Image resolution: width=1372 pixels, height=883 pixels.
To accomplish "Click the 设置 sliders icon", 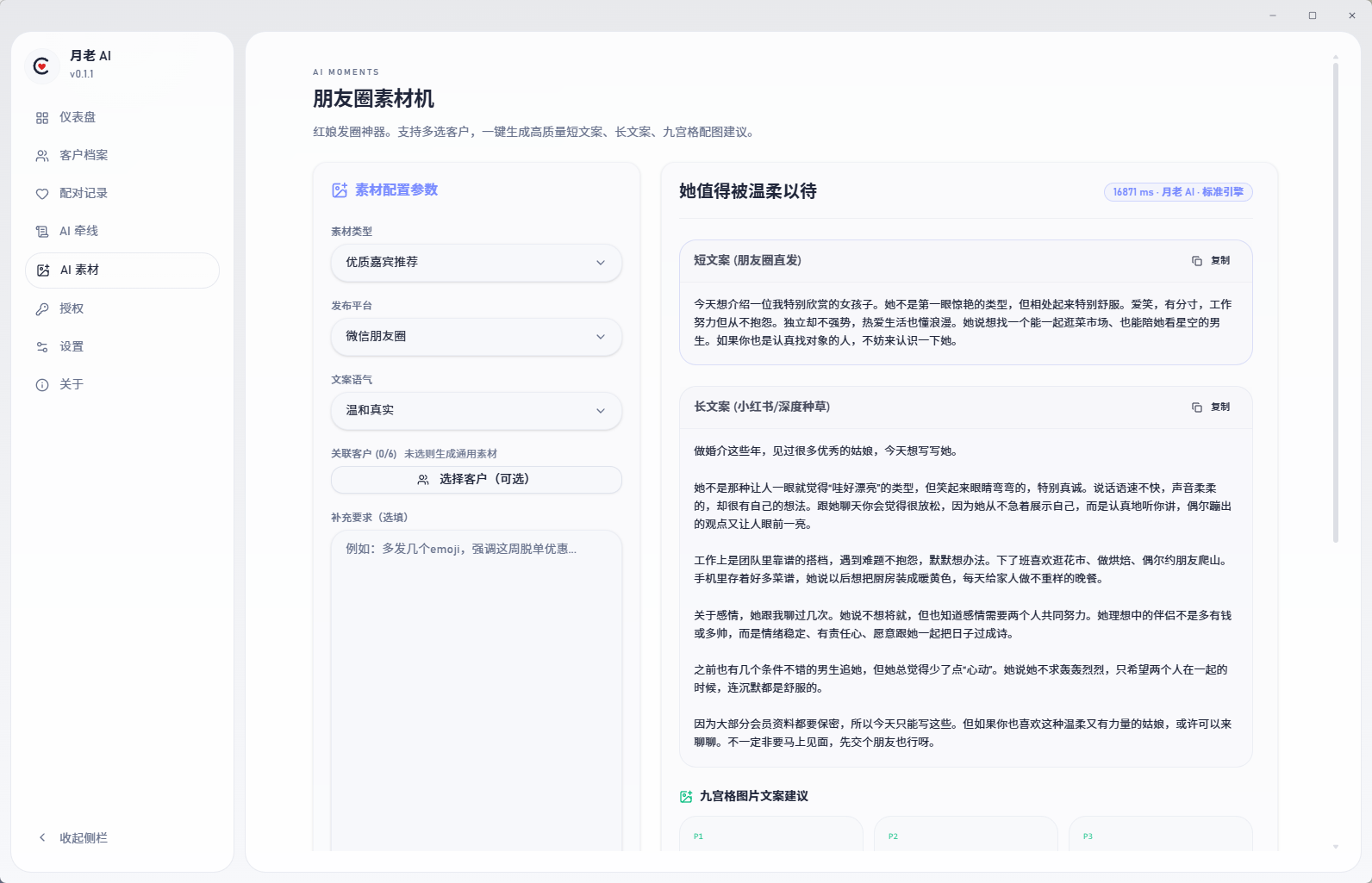I will click(42, 347).
